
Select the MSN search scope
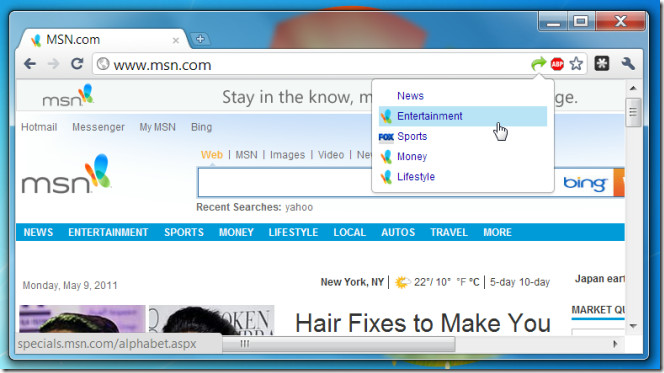[246, 155]
